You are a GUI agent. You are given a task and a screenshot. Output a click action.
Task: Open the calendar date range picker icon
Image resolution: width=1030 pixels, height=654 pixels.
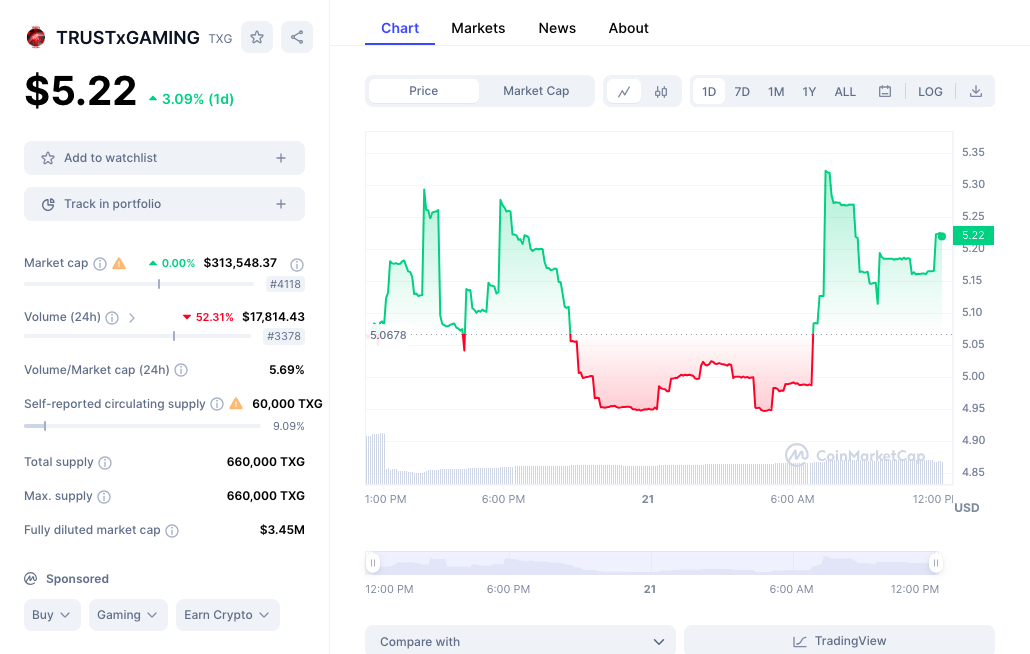[885, 91]
